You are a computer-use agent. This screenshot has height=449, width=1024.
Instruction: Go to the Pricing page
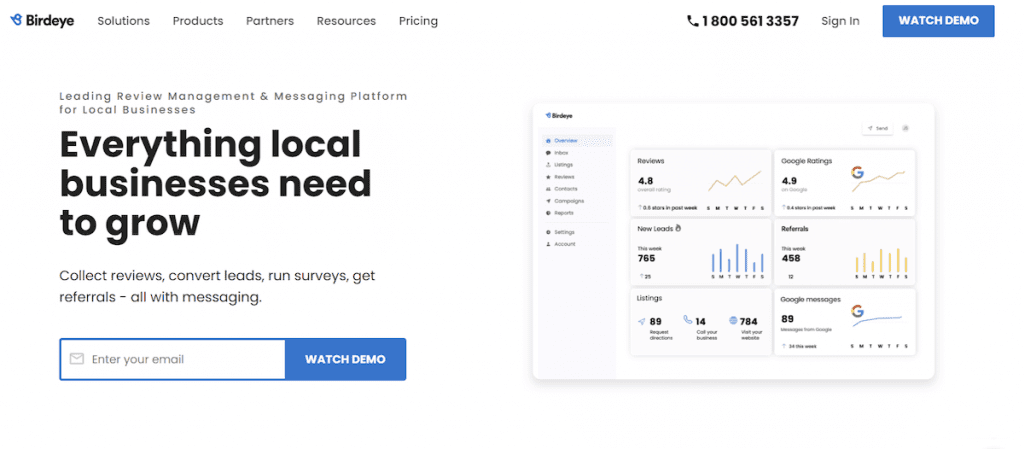418,21
